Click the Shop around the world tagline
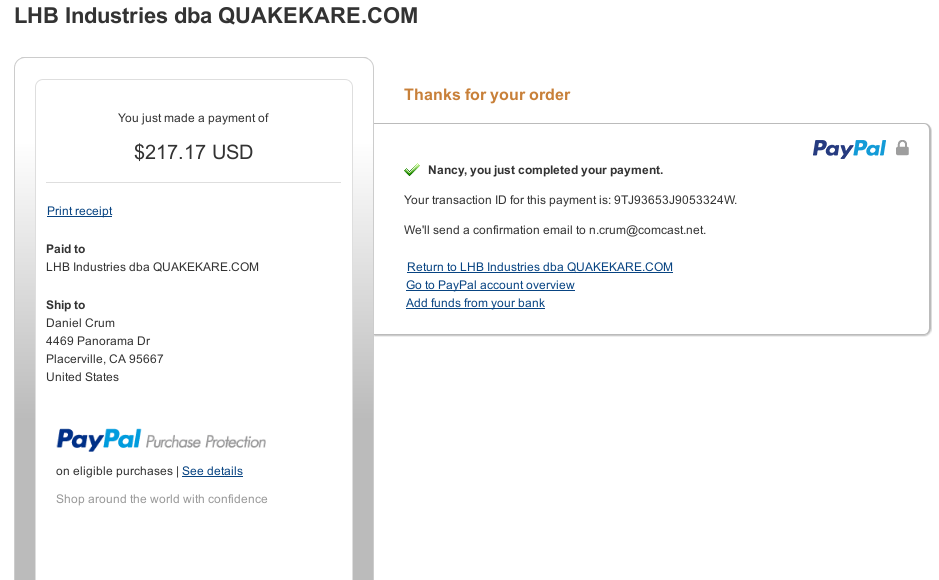The image size is (939, 580). click(162, 499)
